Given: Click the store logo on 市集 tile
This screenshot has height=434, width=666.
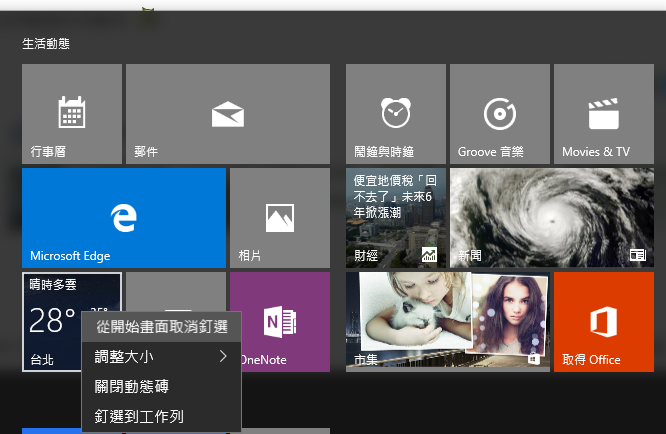Looking at the screenshot, I should click(x=534, y=360).
